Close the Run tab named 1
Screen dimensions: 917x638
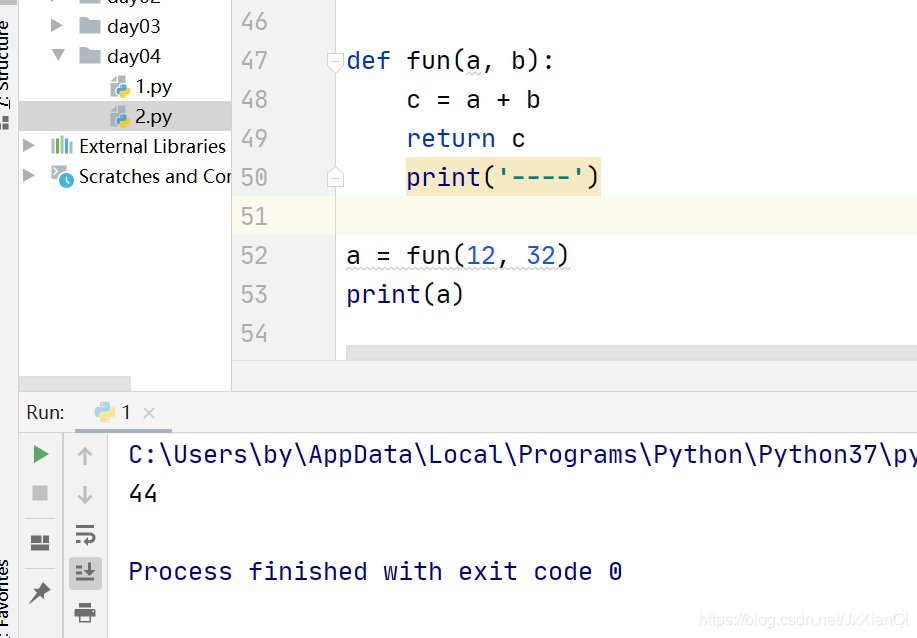[149, 413]
